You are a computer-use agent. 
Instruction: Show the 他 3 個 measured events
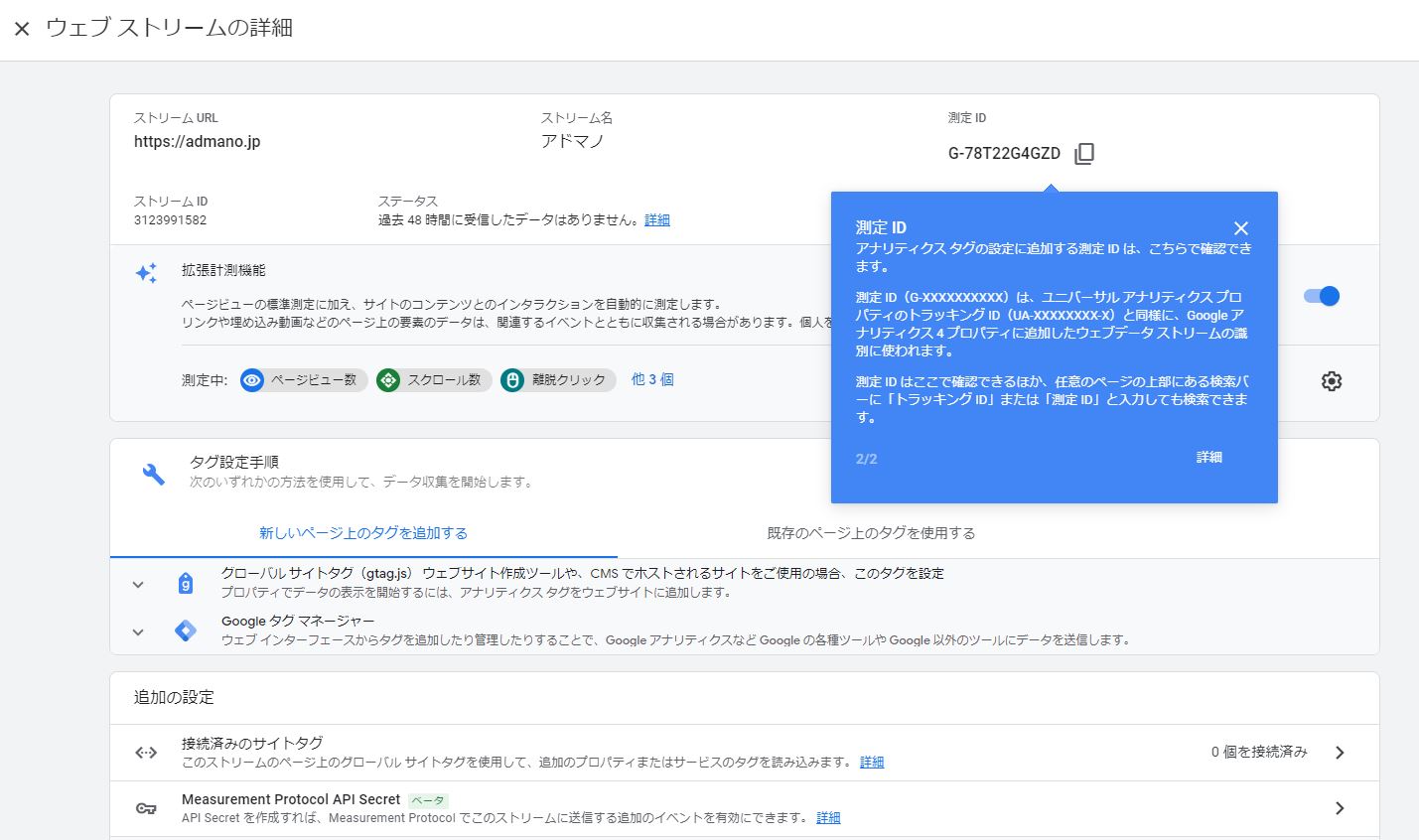pos(652,379)
